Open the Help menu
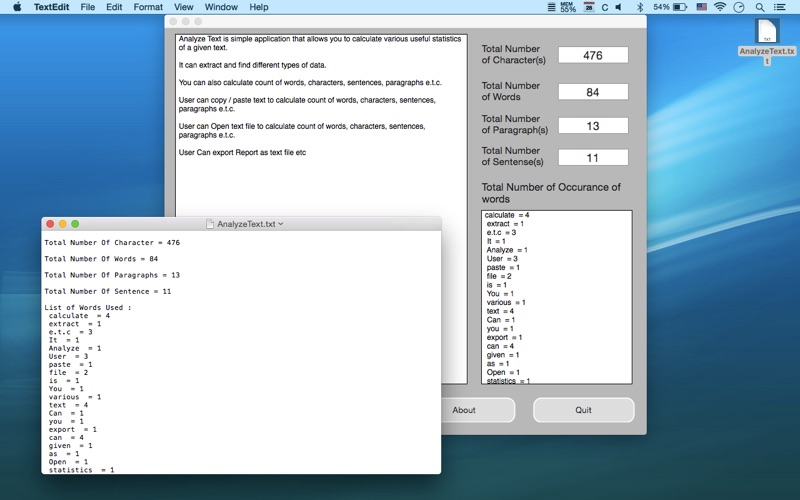The width and height of the screenshot is (800, 500). [x=259, y=7]
